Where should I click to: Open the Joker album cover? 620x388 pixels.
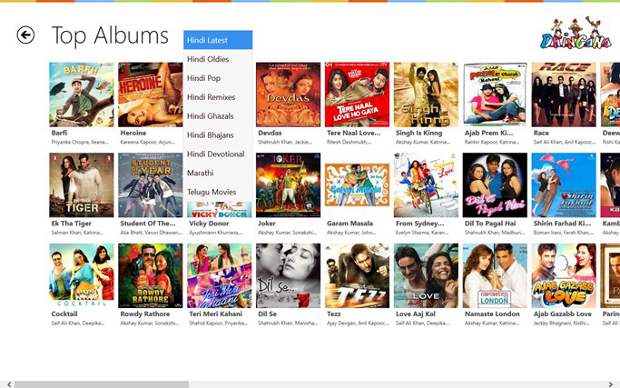pyautogui.click(x=288, y=185)
